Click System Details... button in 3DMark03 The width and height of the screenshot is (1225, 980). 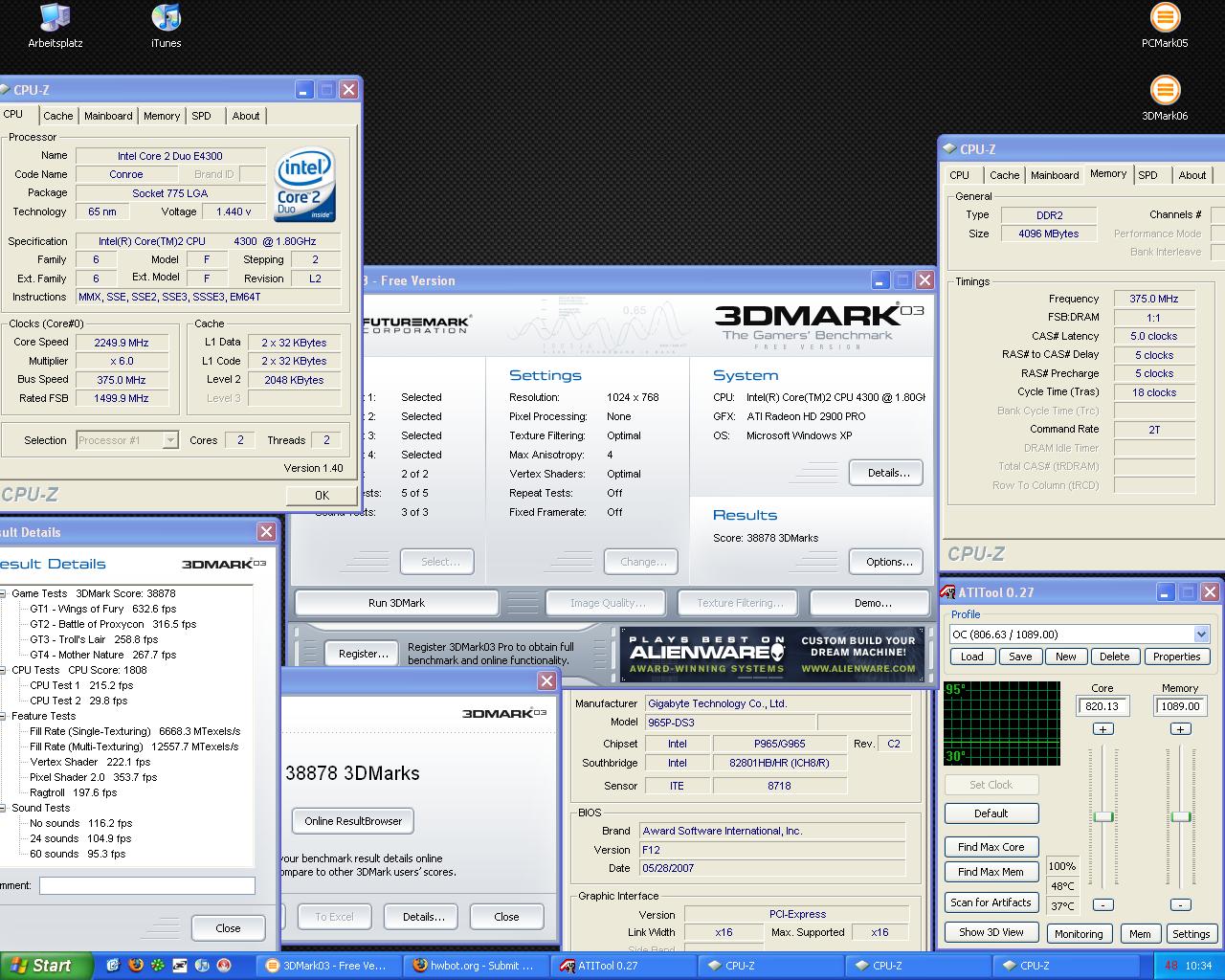(x=885, y=473)
